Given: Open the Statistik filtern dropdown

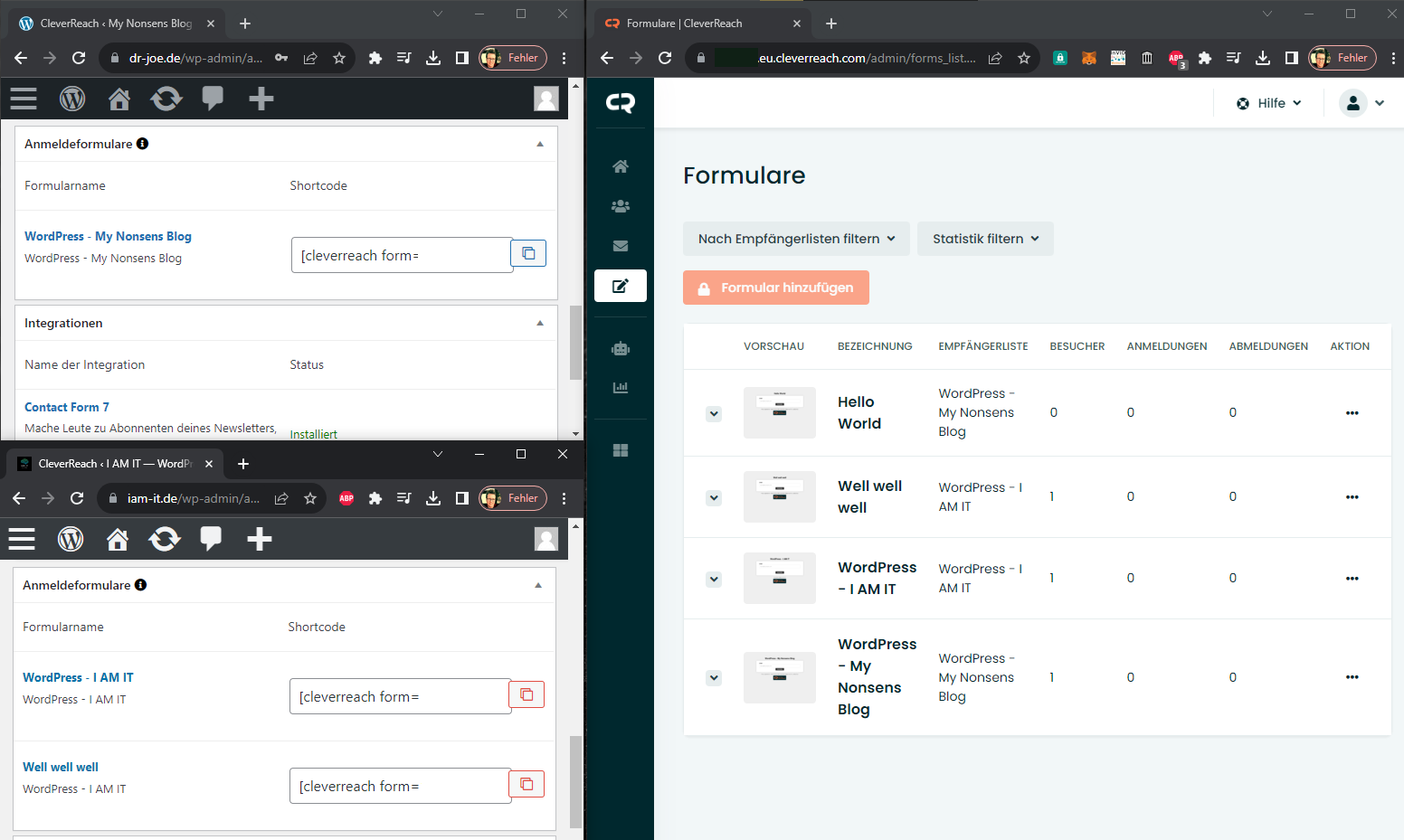Looking at the screenshot, I should click(x=985, y=239).
